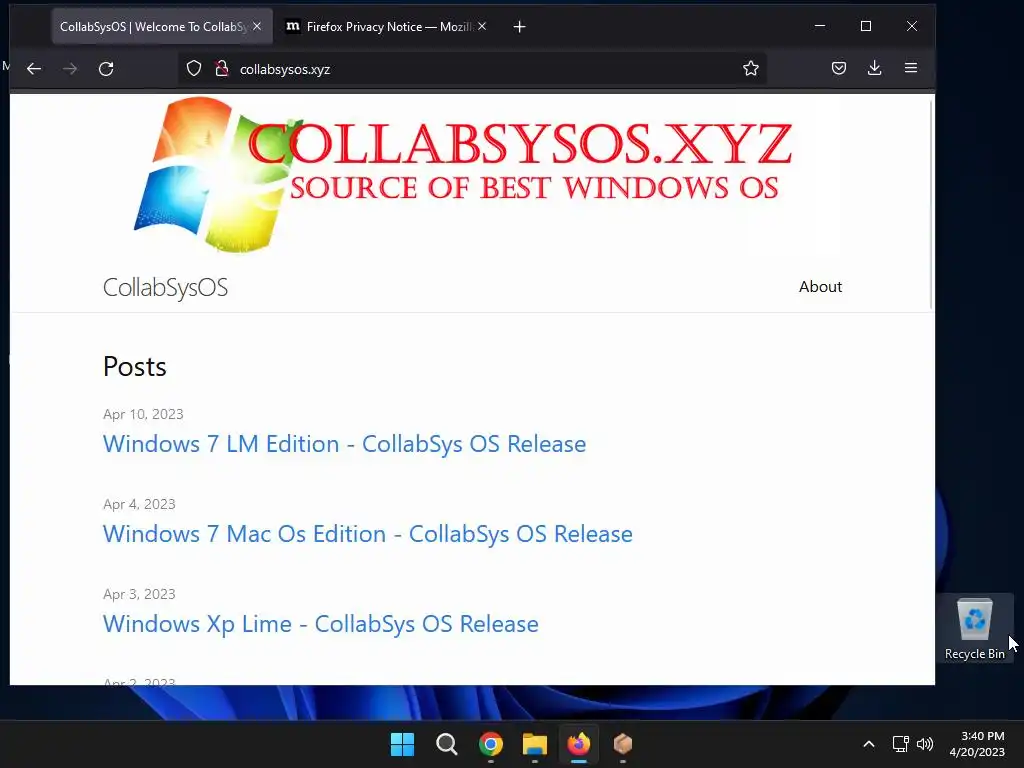The image size is (1024, 768).
Task: Click the page vertical scrollbar
Action: 931,202
